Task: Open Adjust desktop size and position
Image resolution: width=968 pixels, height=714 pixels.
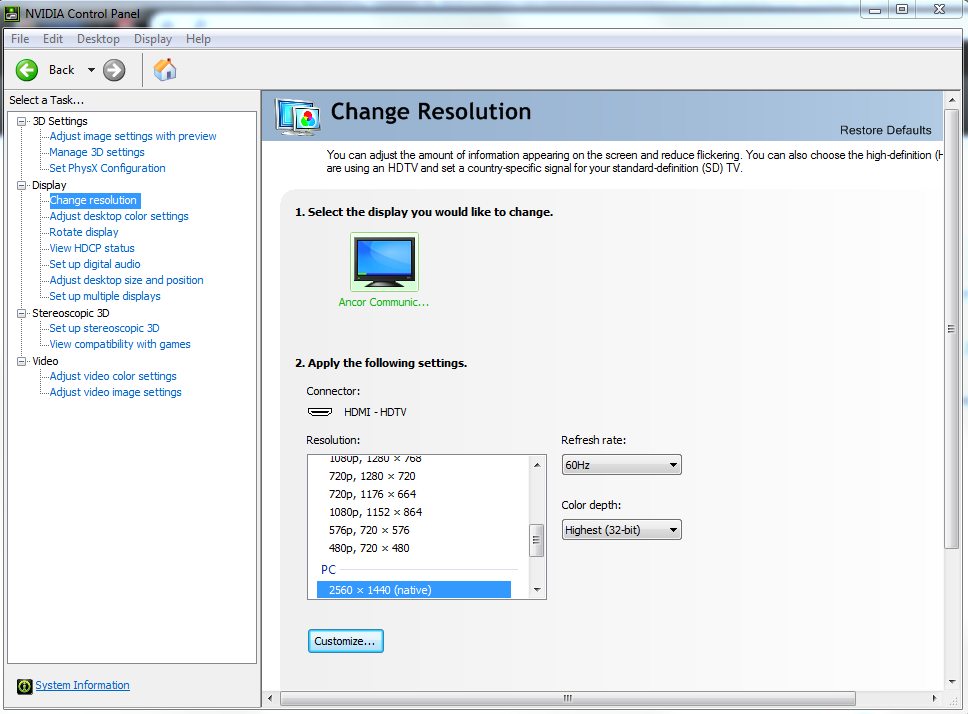Action: click(127, 281)
